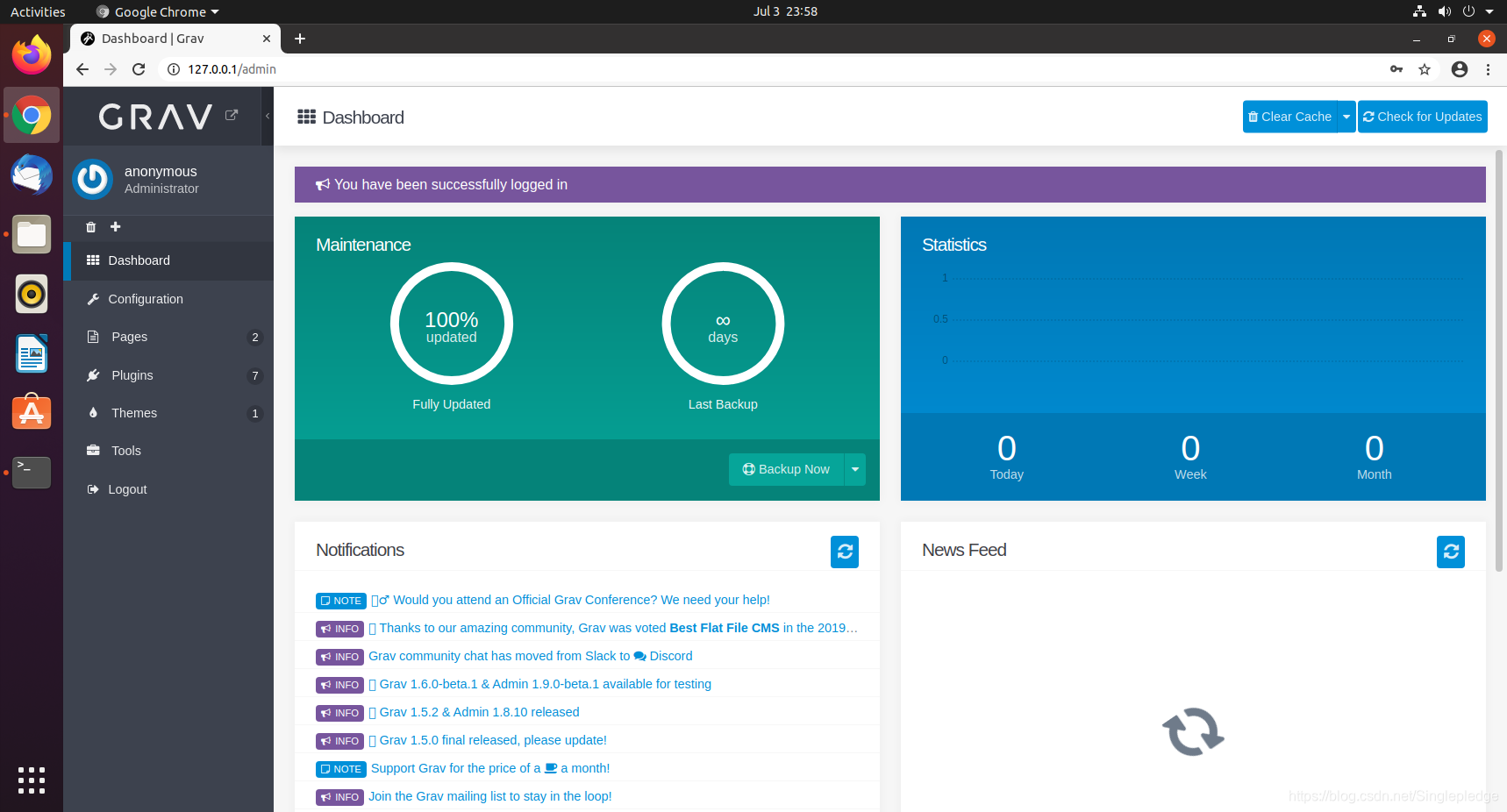Open Thunderbird mail from the dock

tap(32, 175)
